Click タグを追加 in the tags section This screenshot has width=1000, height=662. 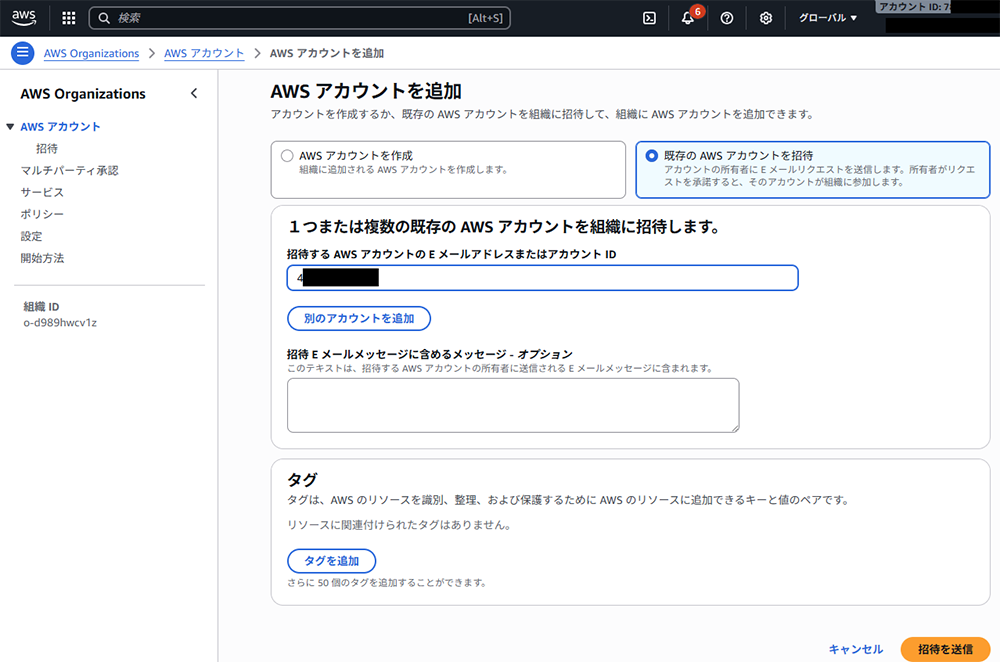pos(331,561)
